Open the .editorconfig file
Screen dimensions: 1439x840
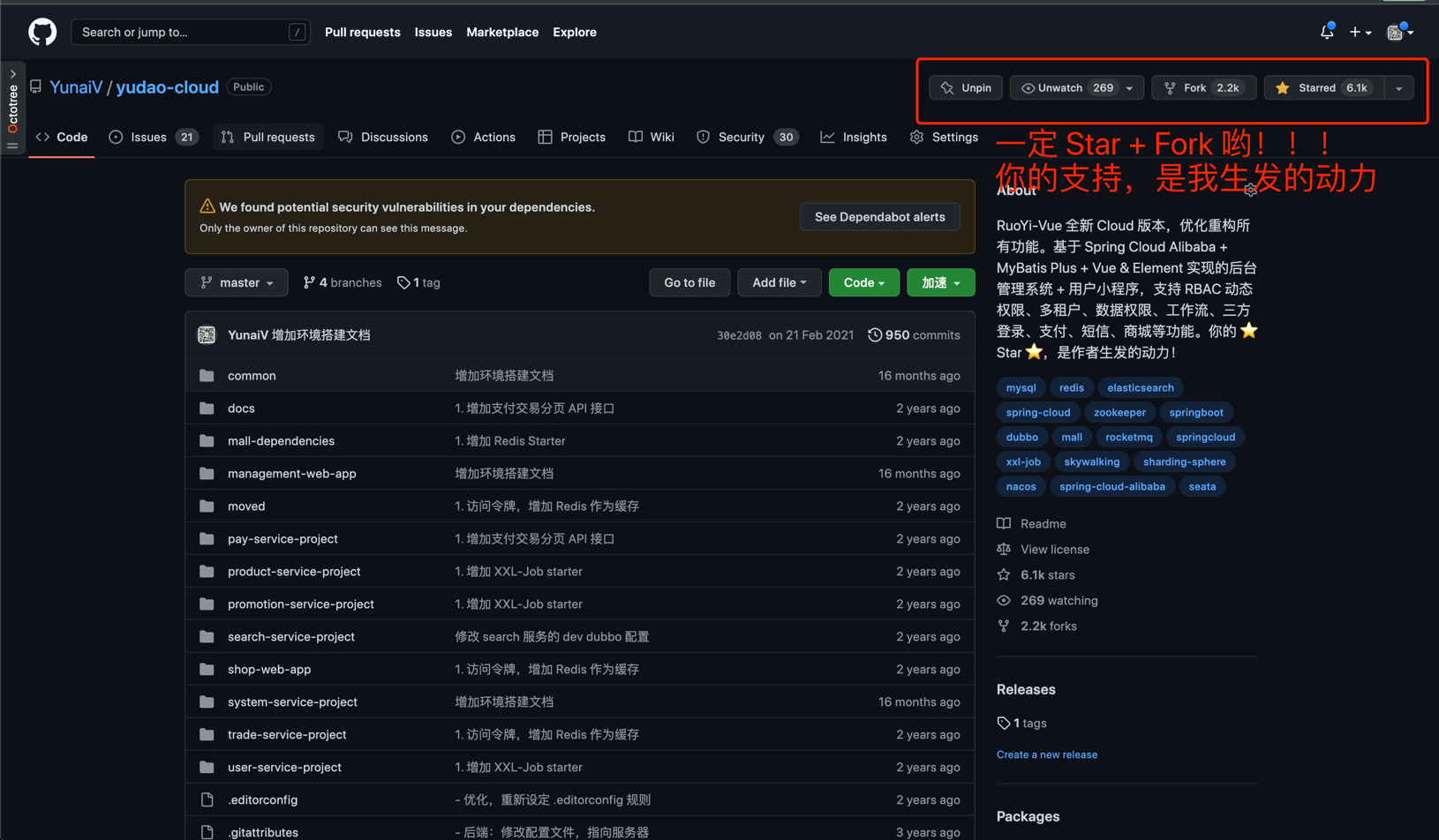click(x=262, y=799)
